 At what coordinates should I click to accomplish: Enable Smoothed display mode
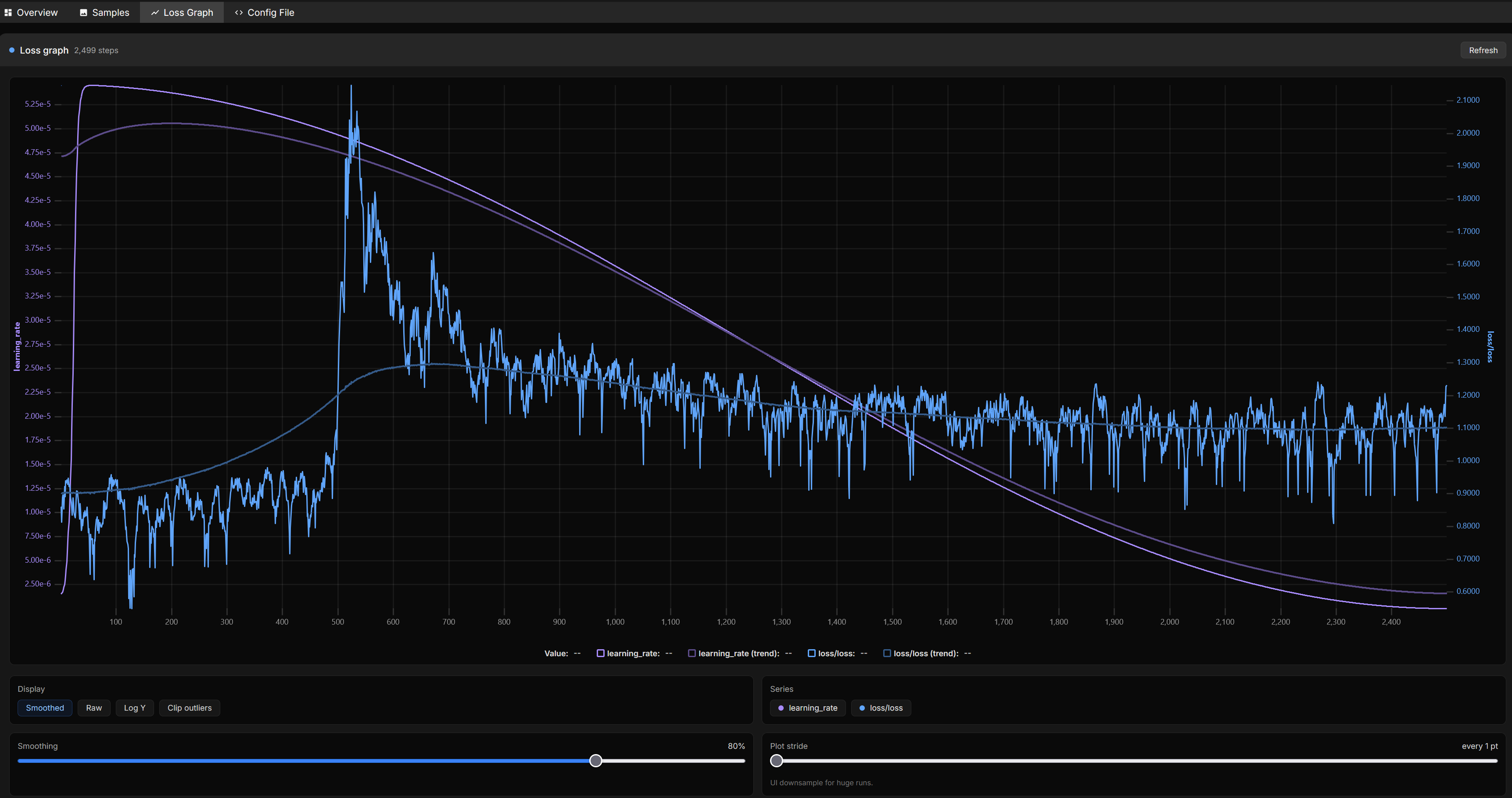coord(45,708)
